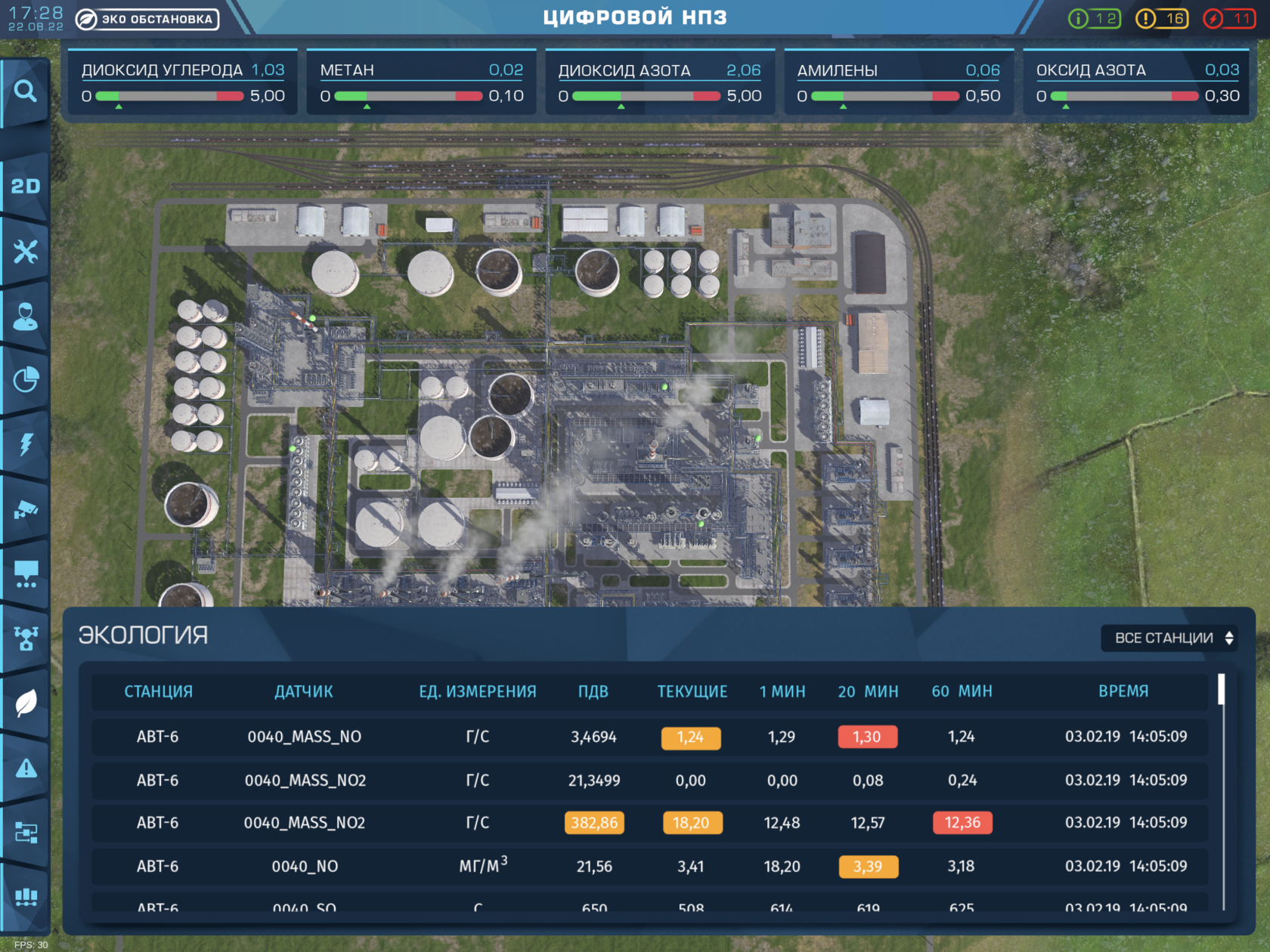
Task: Click the orange 382,86 limit value
Action: tap(594, 823)
